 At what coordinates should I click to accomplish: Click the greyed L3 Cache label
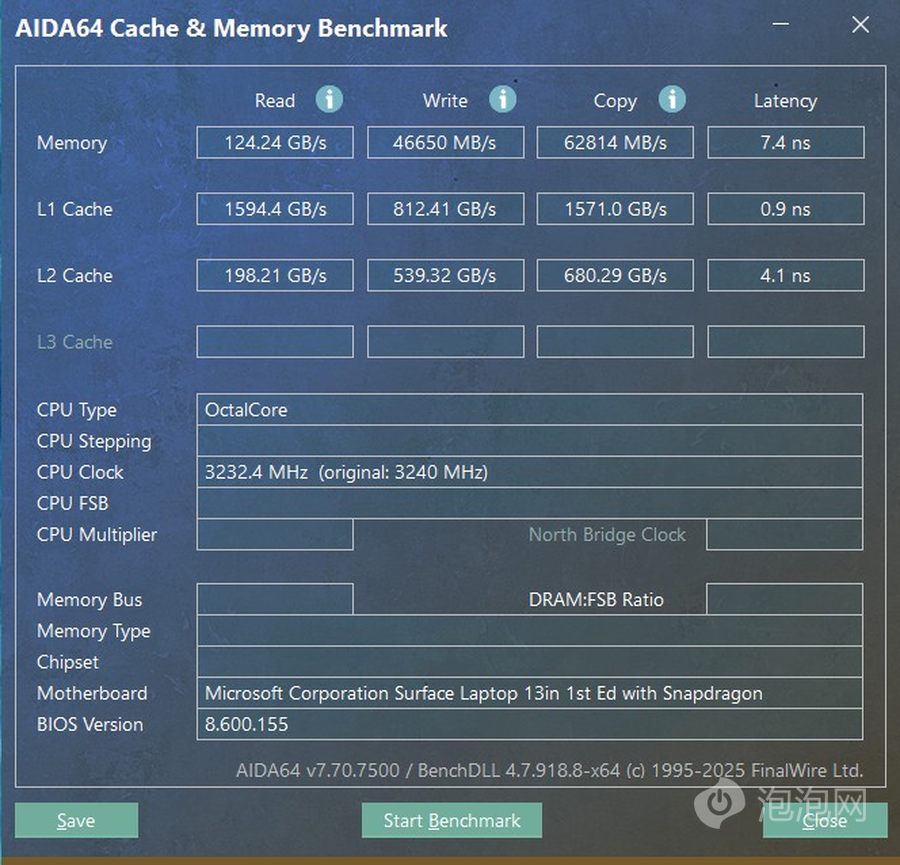click(75, 342)
